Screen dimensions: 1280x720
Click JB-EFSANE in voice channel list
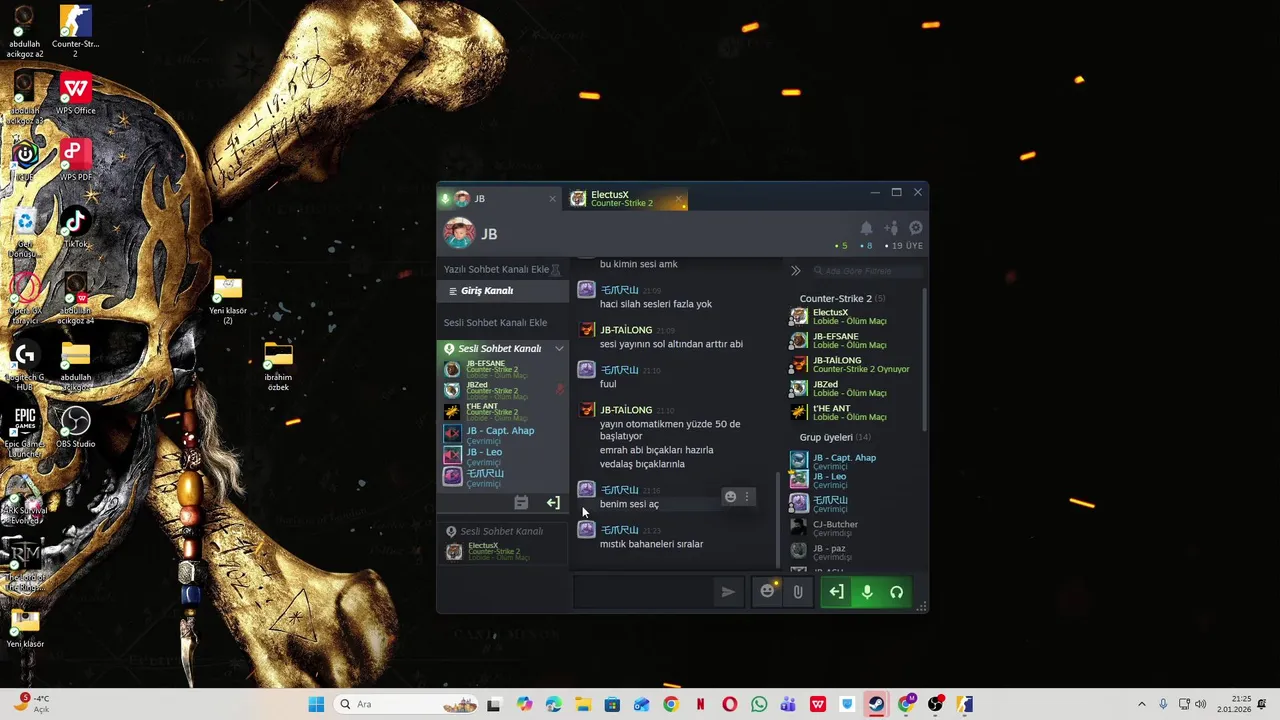[x=501, y=369]
